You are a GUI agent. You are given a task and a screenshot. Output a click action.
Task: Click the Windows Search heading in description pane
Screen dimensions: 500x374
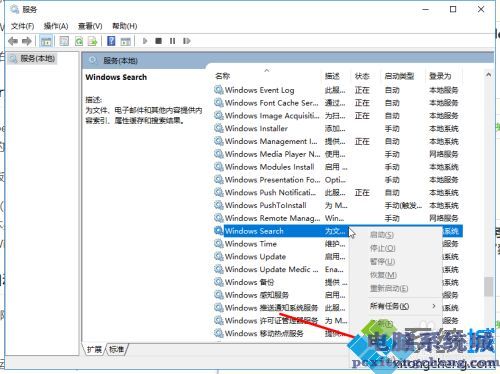point(116,77)
